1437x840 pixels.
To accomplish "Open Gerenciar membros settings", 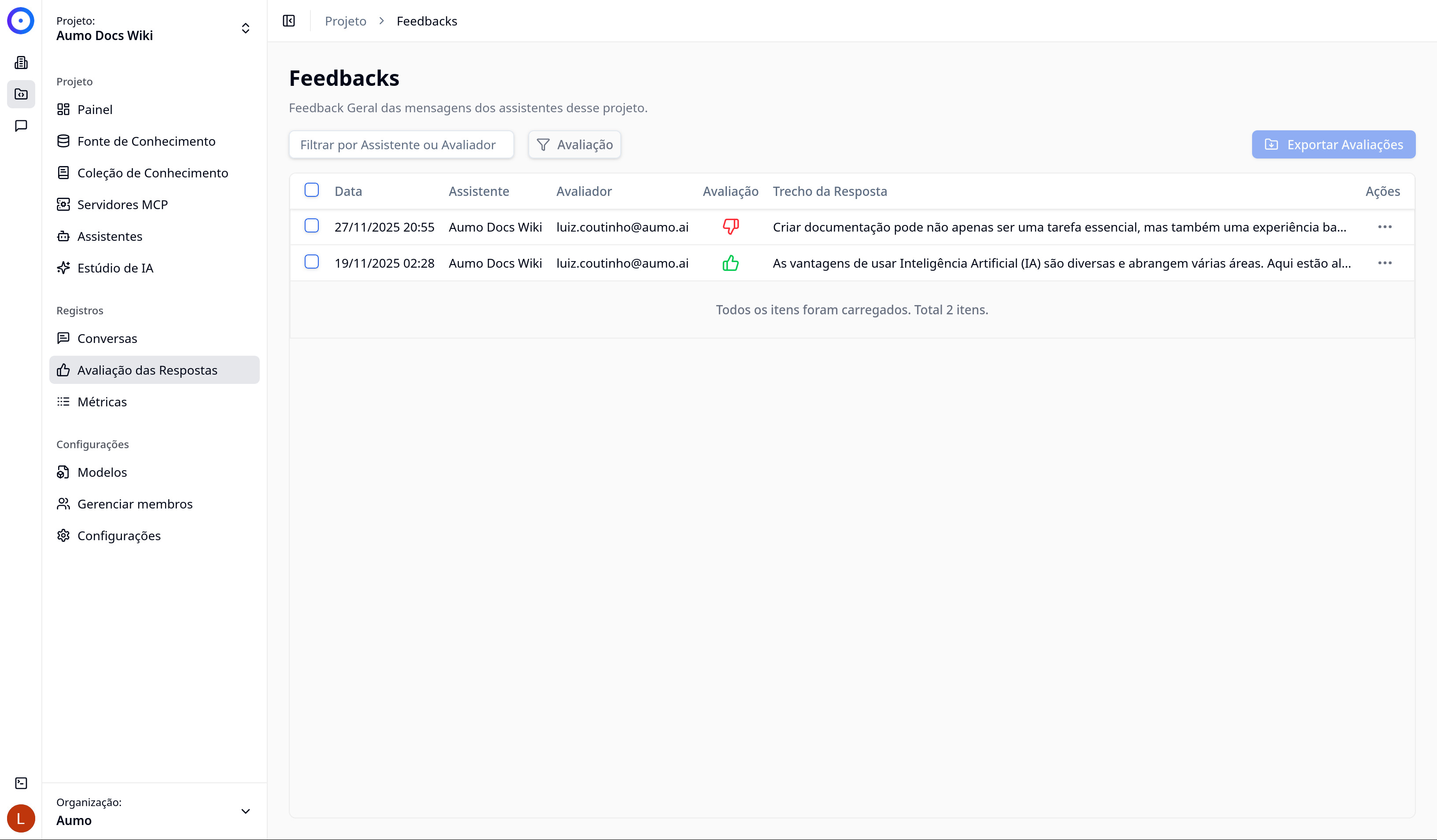I will [135, 504].
